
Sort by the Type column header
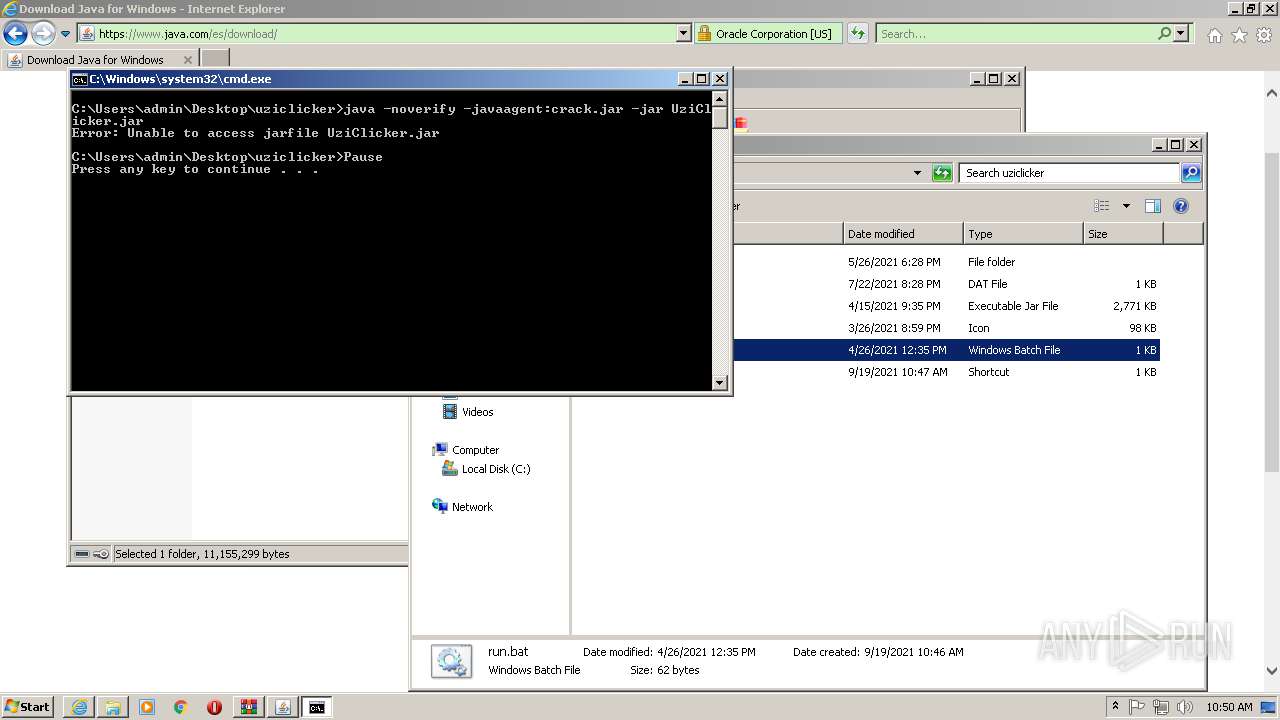(1023, 234)
